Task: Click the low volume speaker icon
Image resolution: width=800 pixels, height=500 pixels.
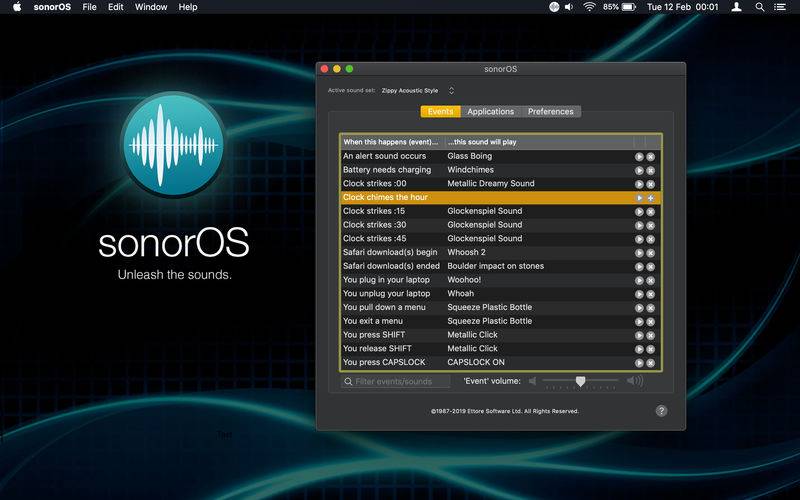Action: coord(533,381)
